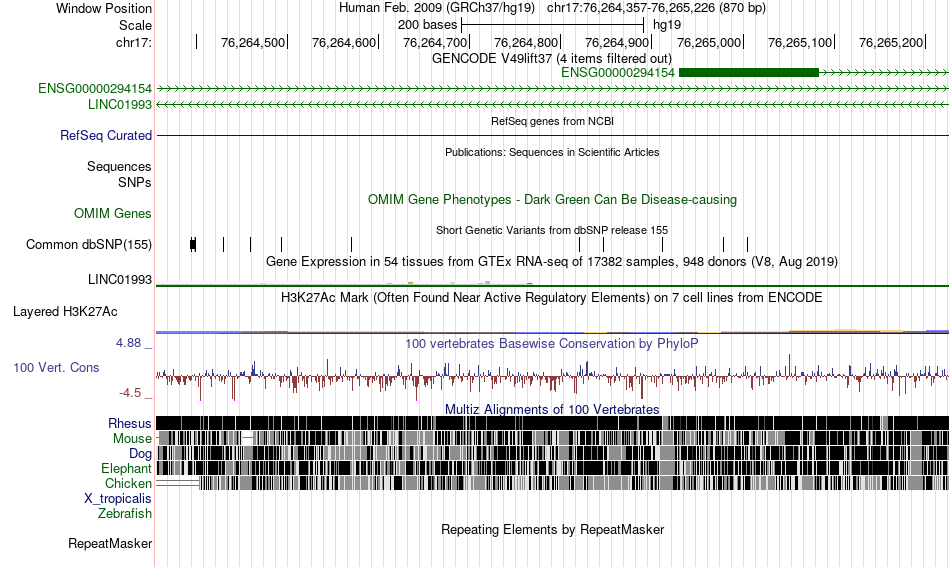950x567 pixels.
Task: Click the 200 bases scale bar
Action: tap(552, 25)
